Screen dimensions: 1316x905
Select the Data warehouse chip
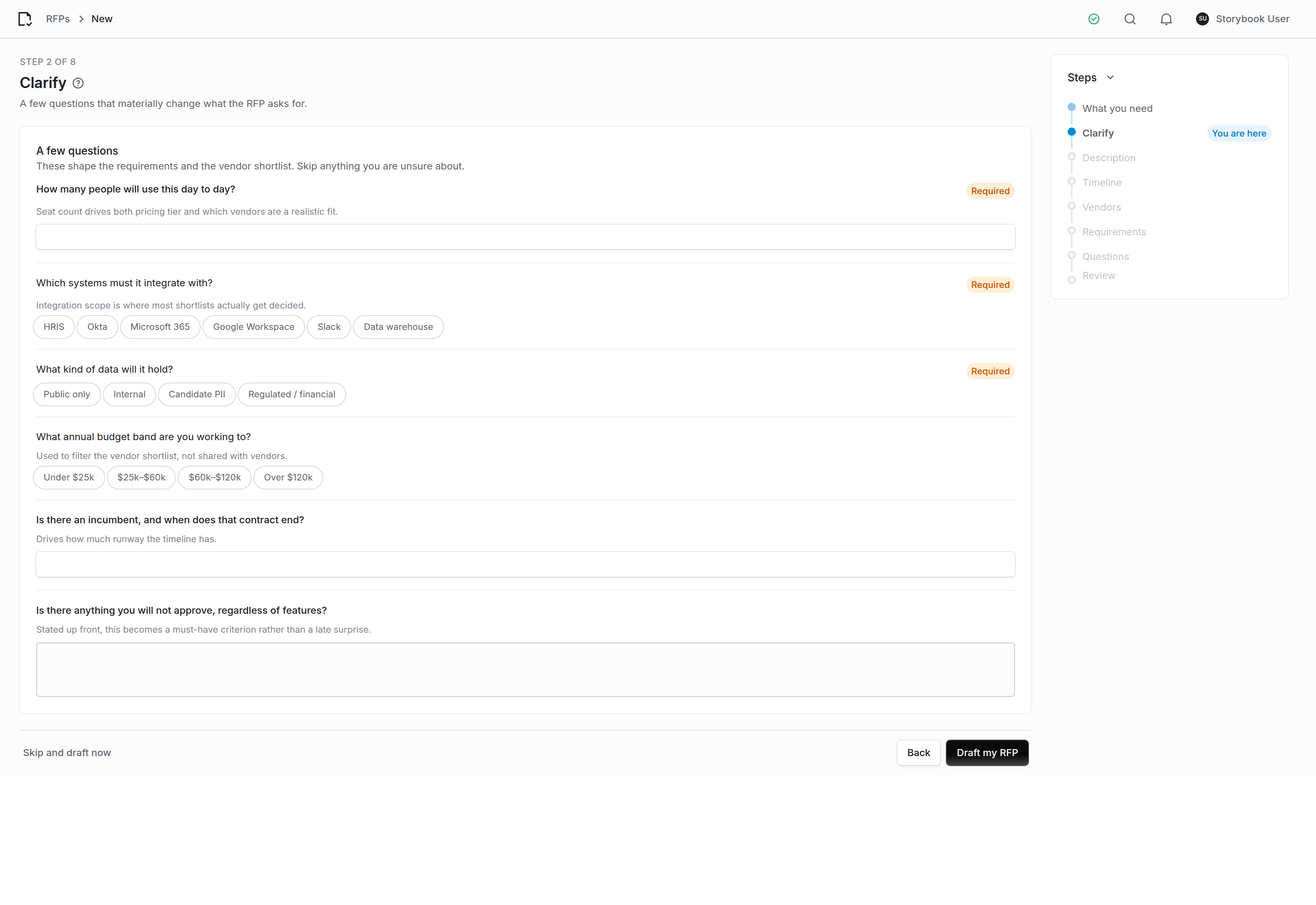[x=398, y=327]
